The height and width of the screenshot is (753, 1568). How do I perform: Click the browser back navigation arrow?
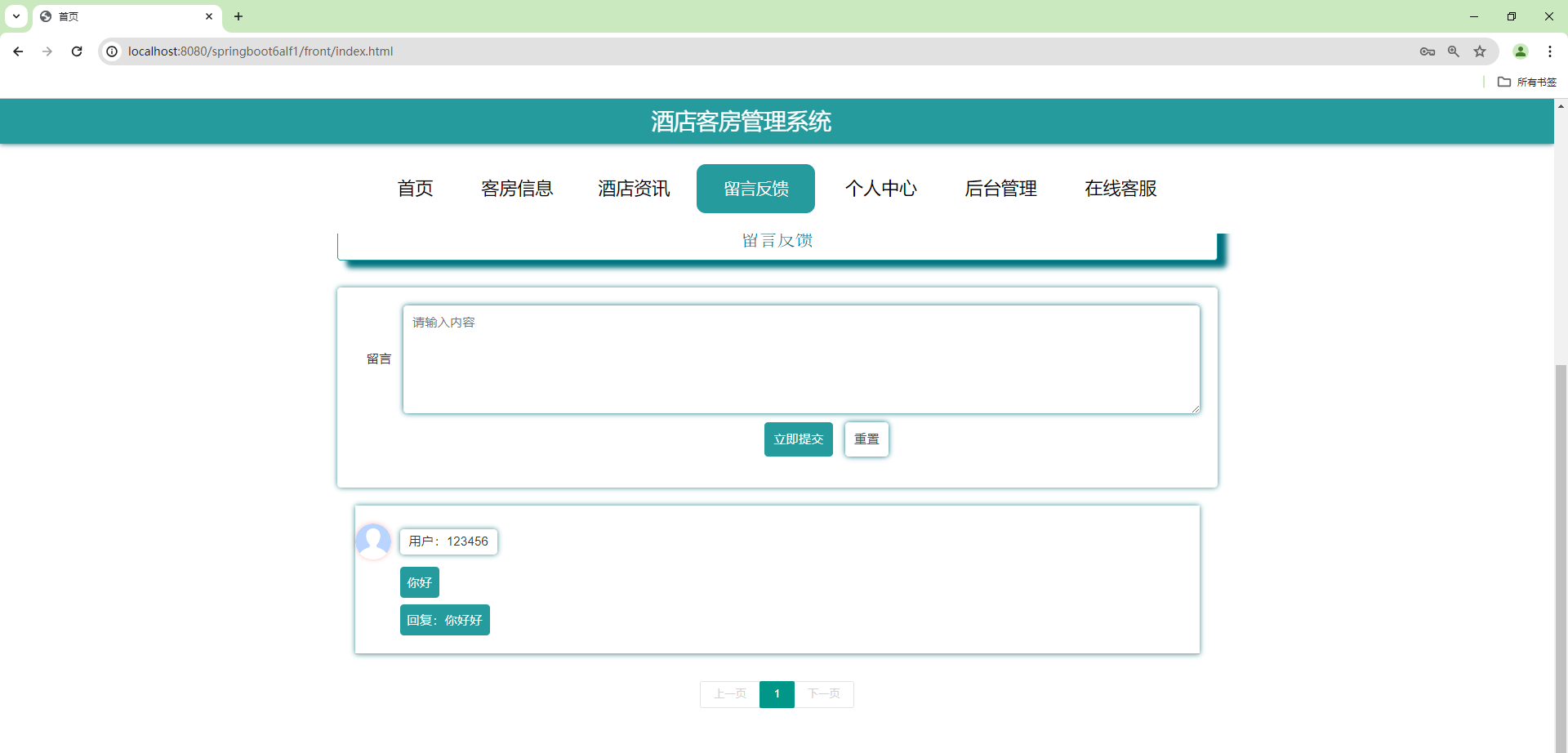pos(18,51)
